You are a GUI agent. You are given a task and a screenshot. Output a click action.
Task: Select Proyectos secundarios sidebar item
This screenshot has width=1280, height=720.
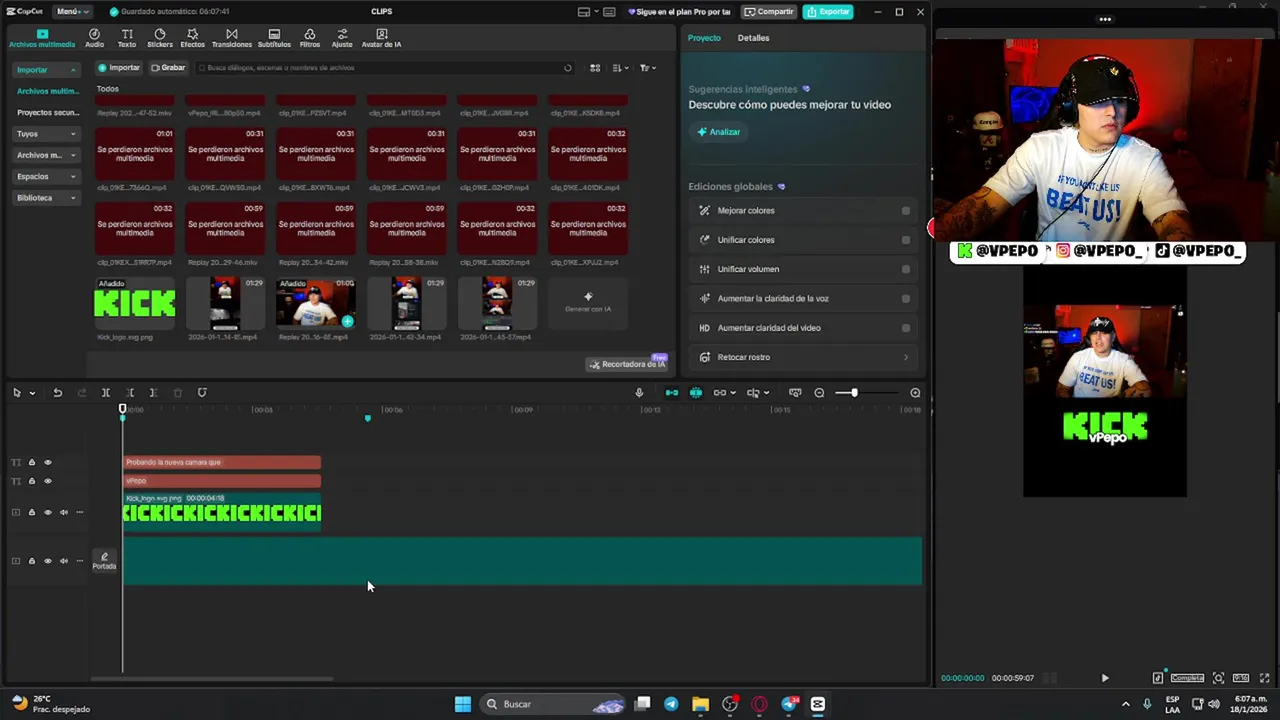point(47,113)
